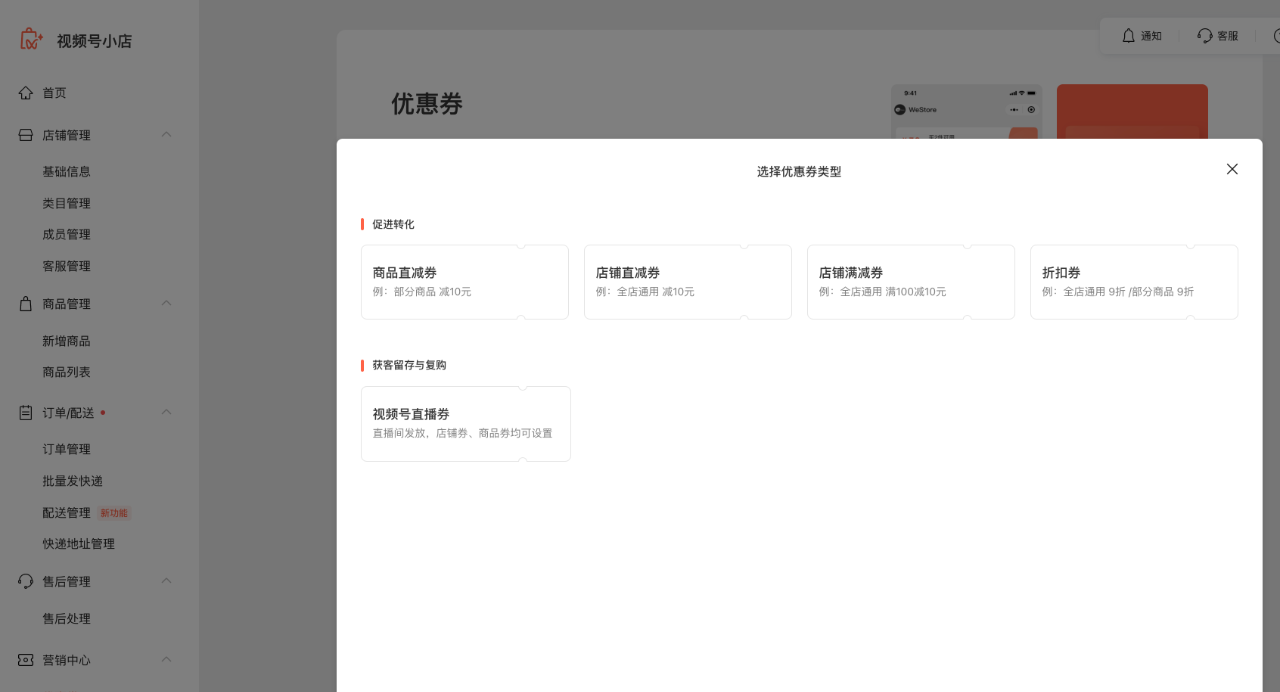
Task: Click the 视频号小店 title text
Action: (94, 41)
